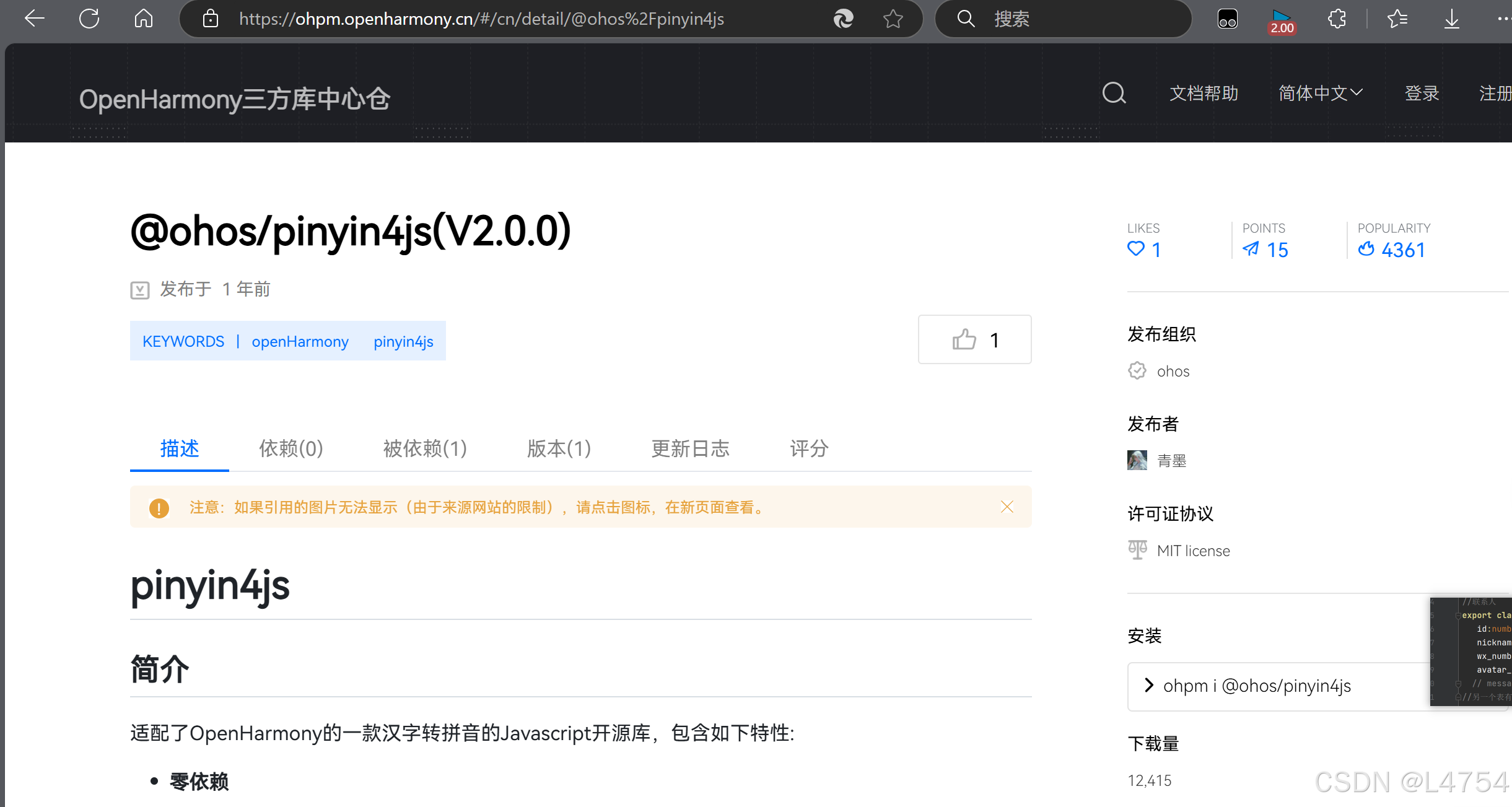Click the site search magnifier icon
Viewport: 1512px width, 807px height.
coord(1114,93)
